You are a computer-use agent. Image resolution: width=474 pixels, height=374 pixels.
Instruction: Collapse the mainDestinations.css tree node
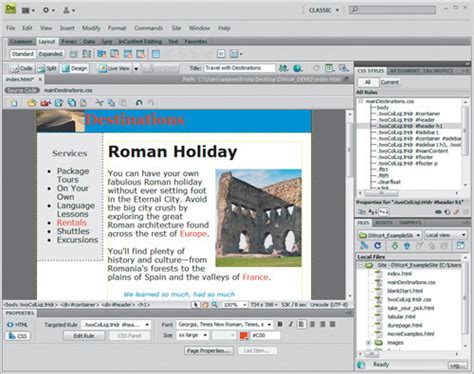point(360,101)
